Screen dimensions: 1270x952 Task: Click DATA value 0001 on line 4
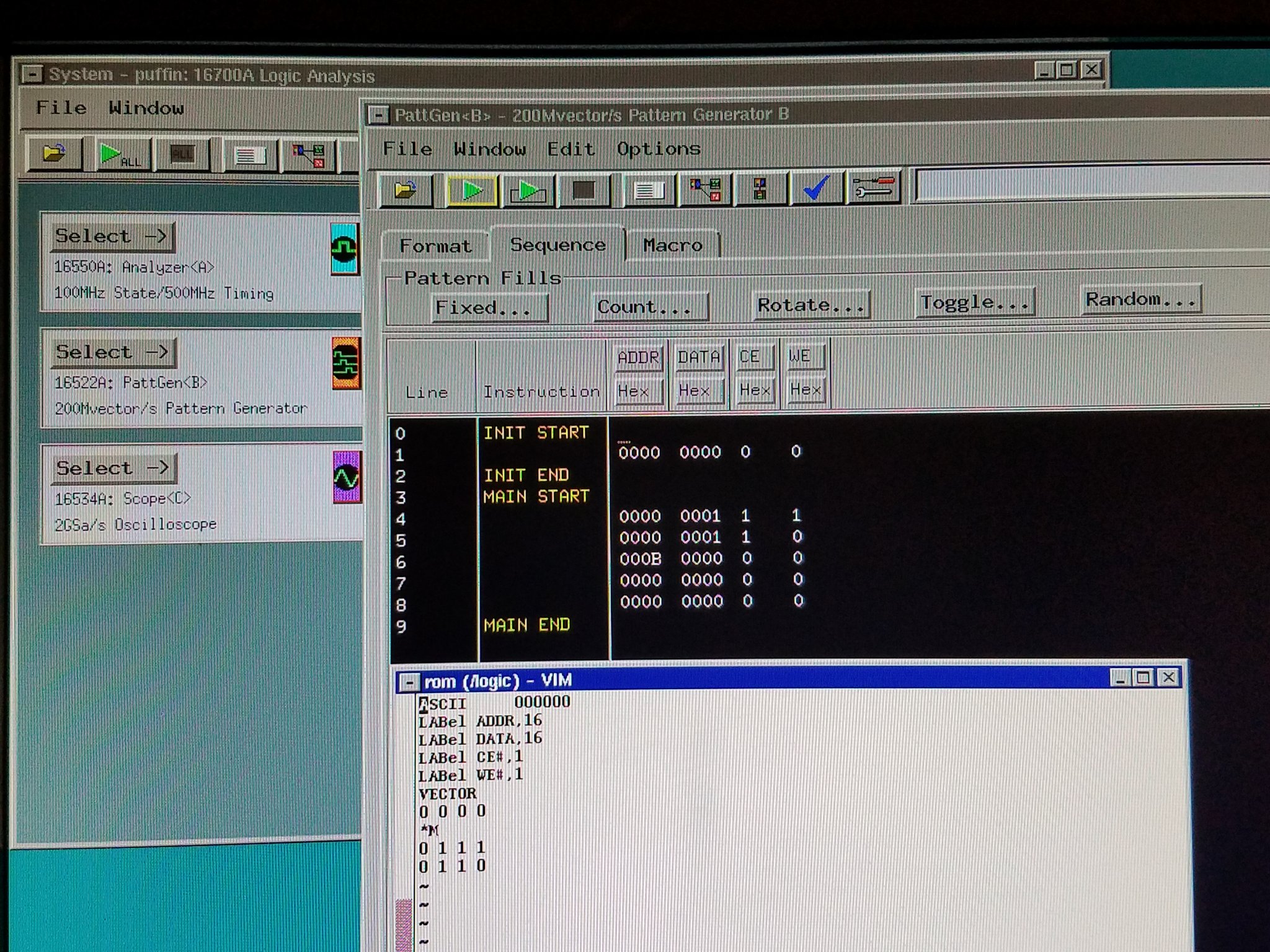(701, 516)
